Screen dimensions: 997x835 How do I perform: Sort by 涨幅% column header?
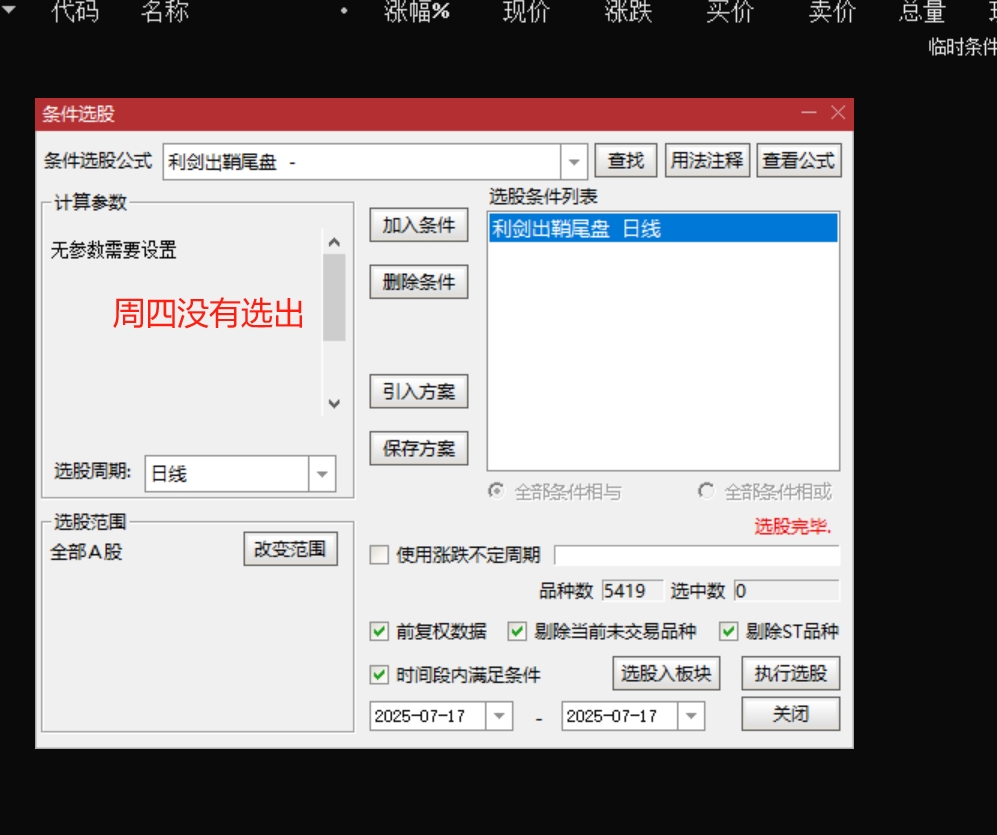pos(417,11)
